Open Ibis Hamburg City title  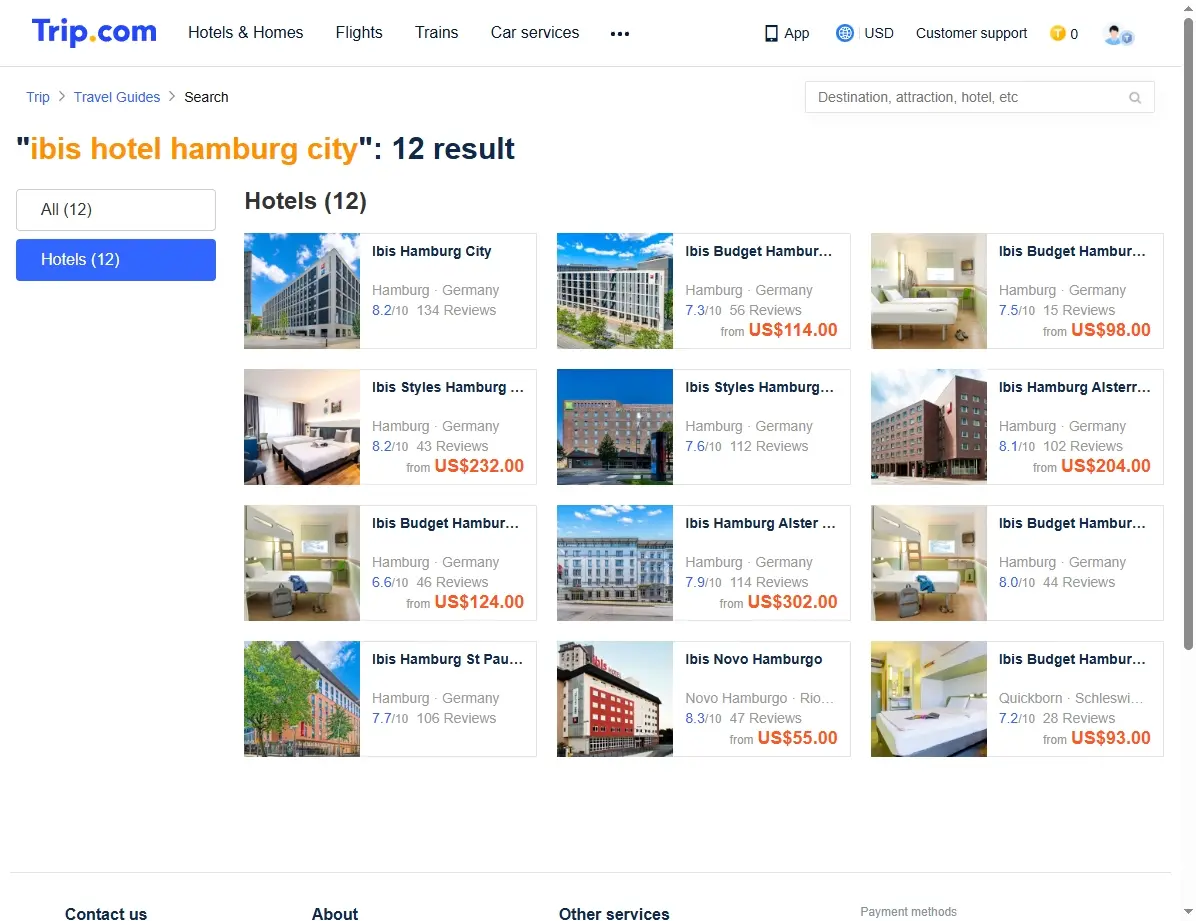pos(432,252)
